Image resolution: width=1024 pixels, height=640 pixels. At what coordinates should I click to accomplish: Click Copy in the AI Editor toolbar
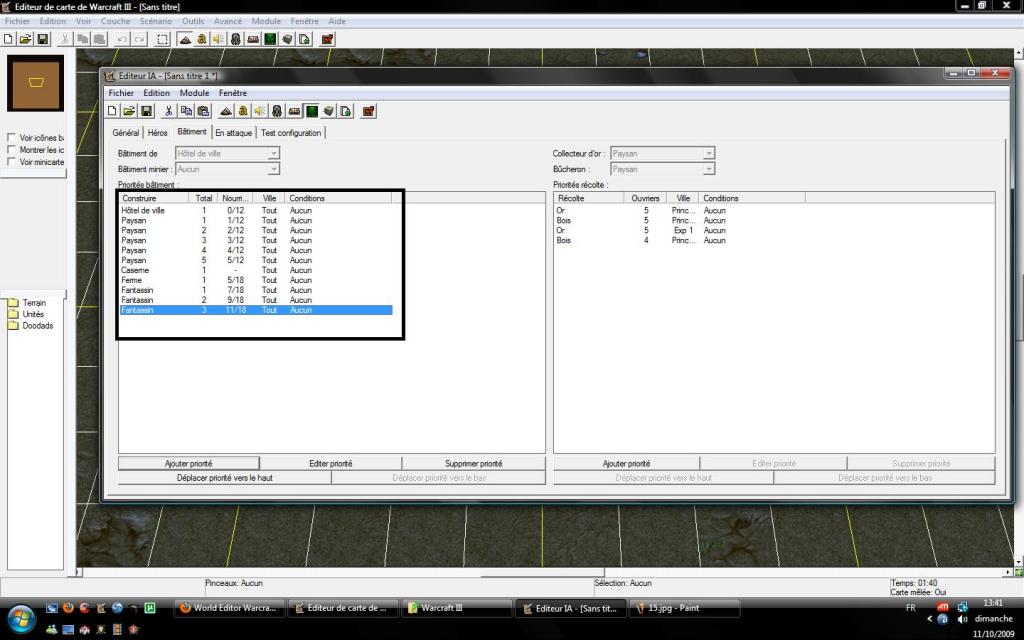point(186,112)
